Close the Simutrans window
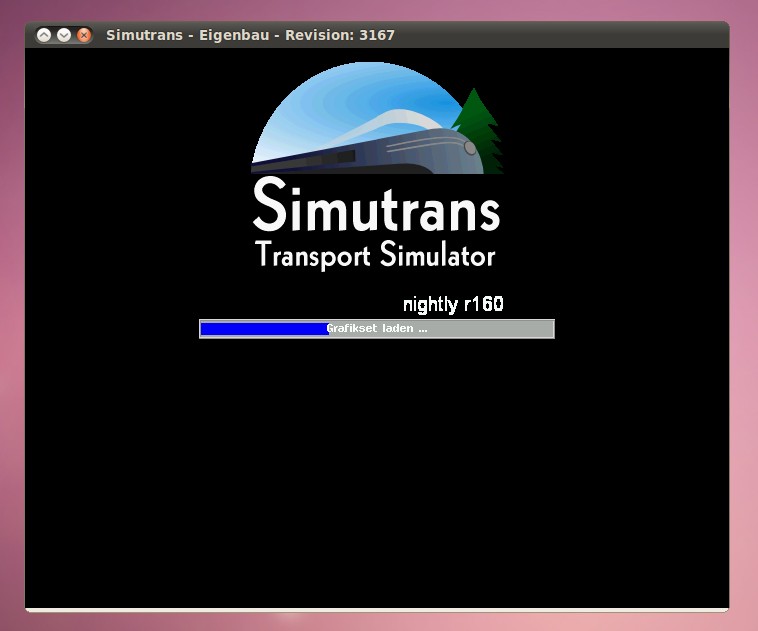The width and height of the screenshot is (758, 631). [x=84, y=35]
